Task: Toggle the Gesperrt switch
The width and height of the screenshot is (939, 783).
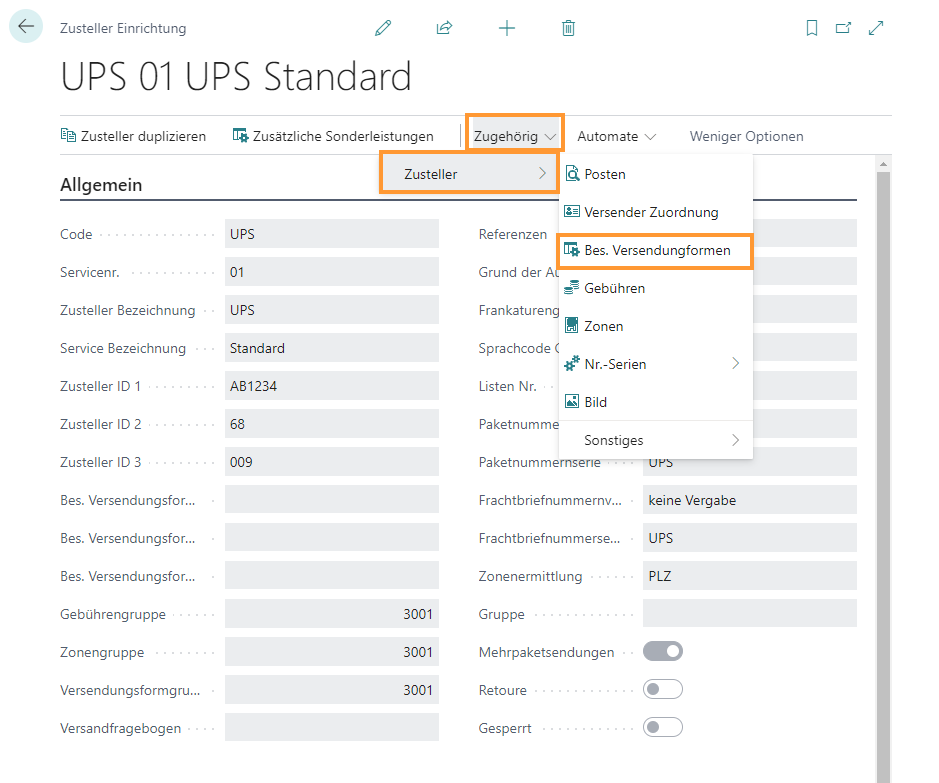Action: (x=663, y=727)
